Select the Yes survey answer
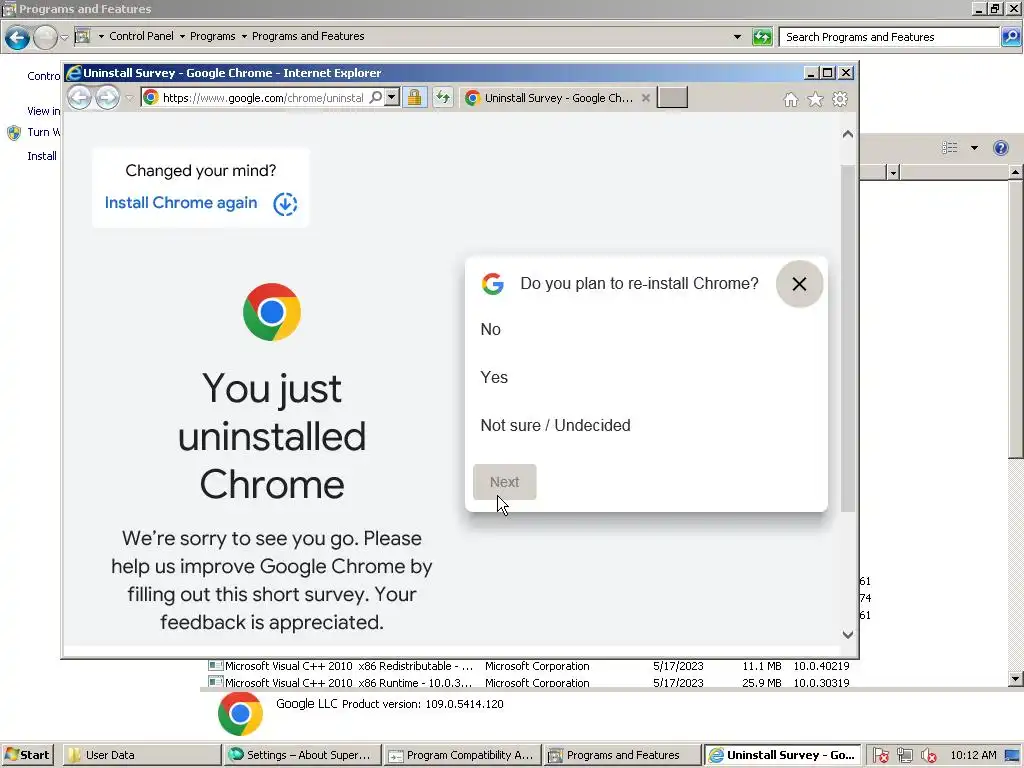This screenshot has width=1024, height=768. 494,377
